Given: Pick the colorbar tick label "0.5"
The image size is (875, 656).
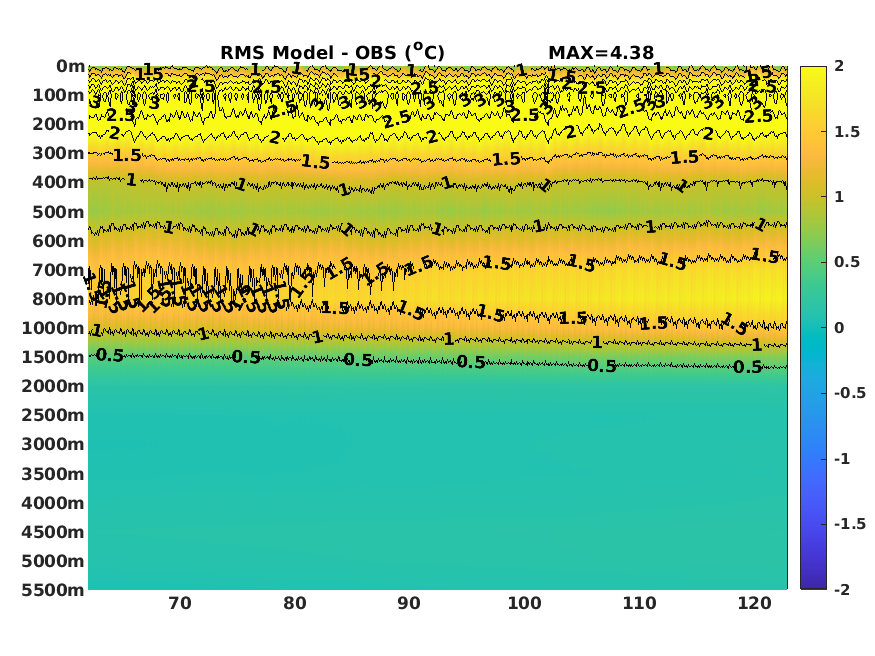Looking at the screenshot, I should (847, 262).
